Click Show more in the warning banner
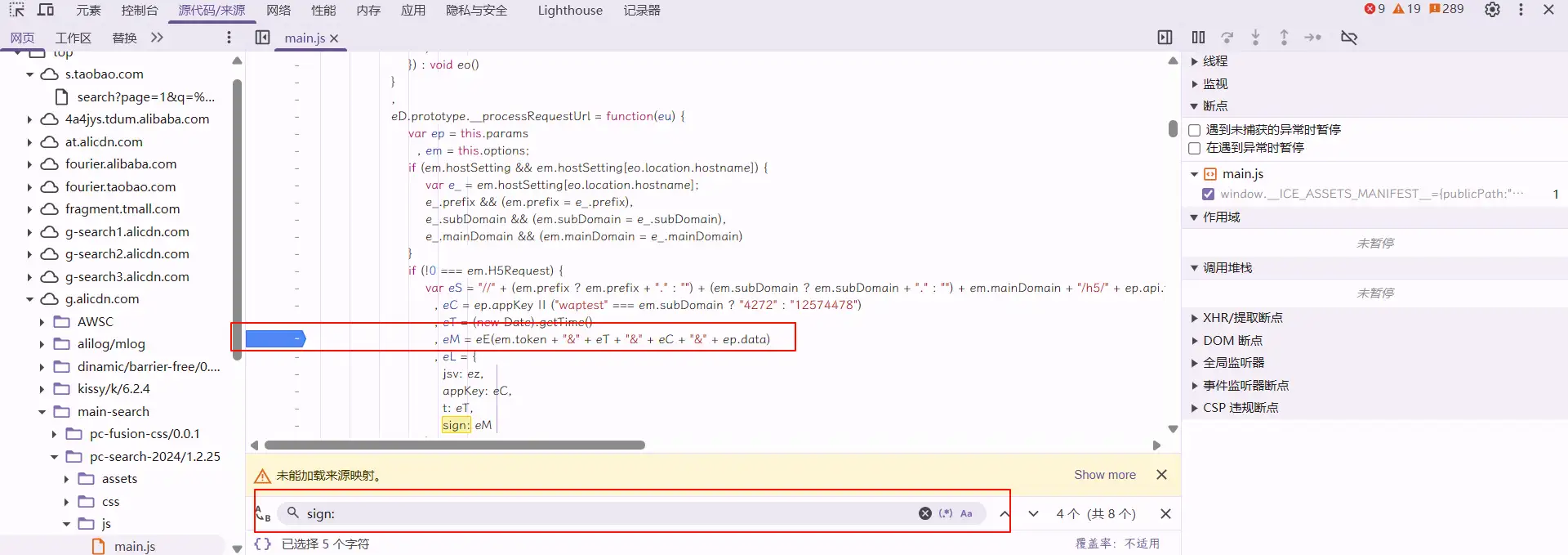The image size is (1568, 555). point(1105,475)
